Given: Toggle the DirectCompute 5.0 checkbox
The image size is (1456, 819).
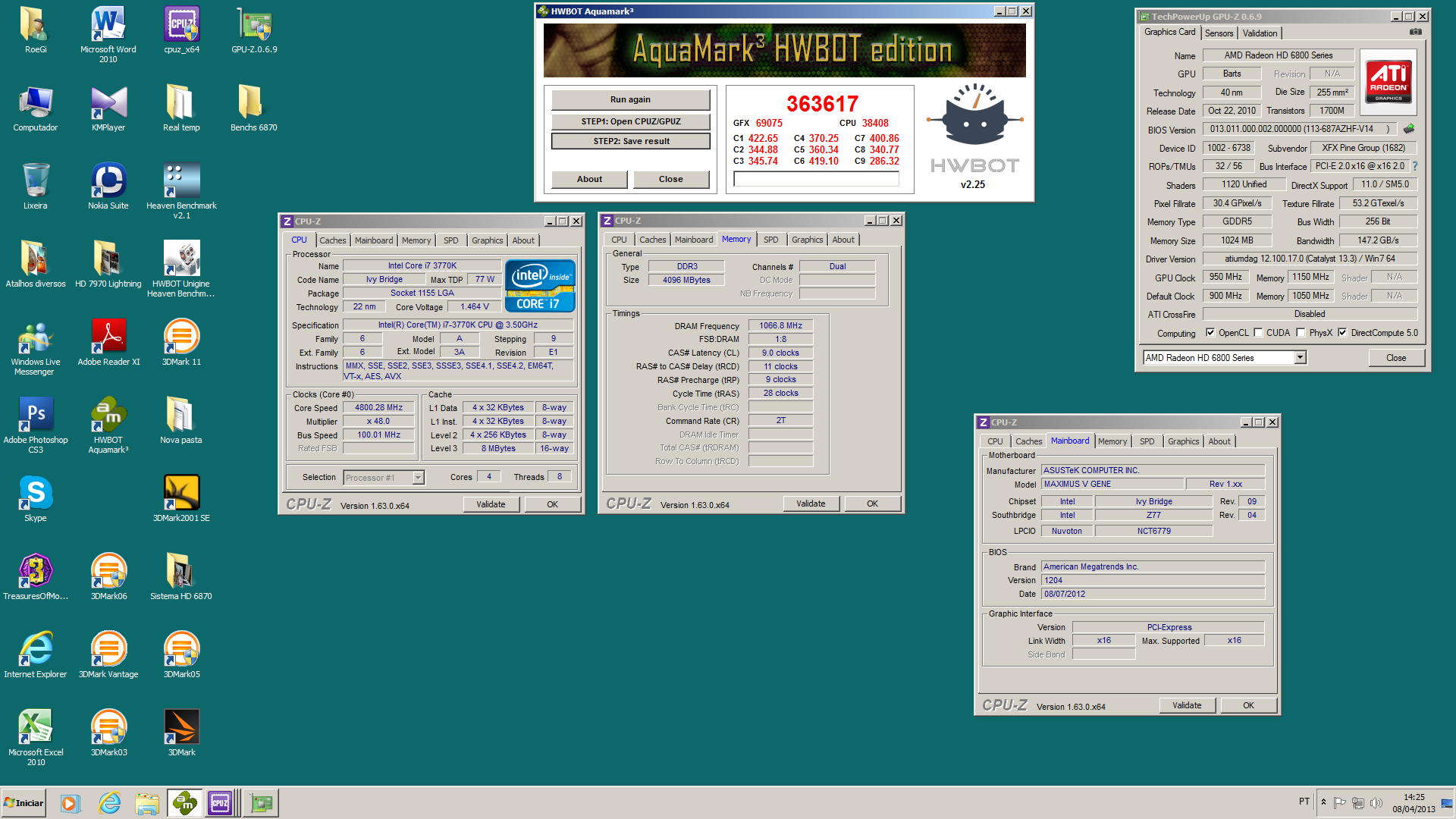Looking at the screenshot, I should [x=1343, y=333].
